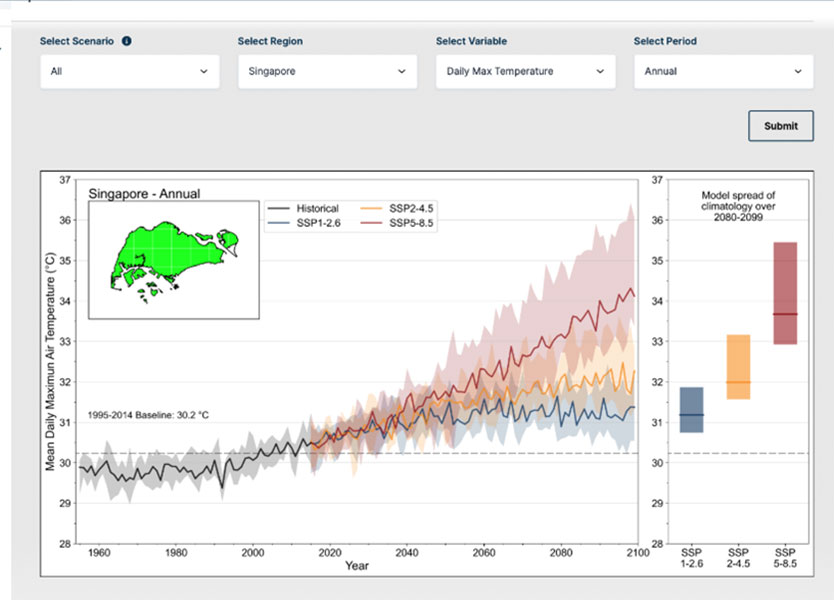
Task: Click the Year x-axis label
Action: point(357,566)
